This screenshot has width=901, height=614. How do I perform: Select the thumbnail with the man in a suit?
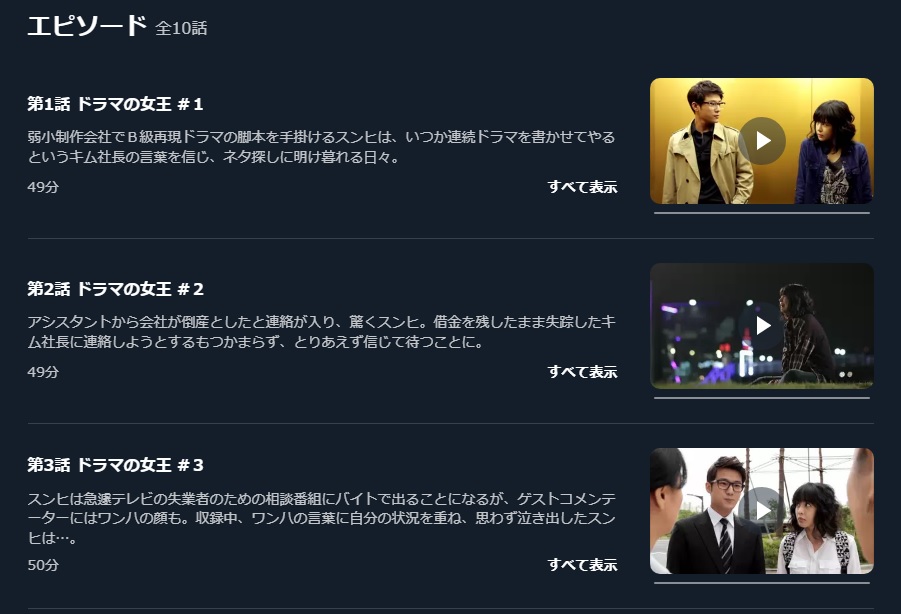click(762, 511)
